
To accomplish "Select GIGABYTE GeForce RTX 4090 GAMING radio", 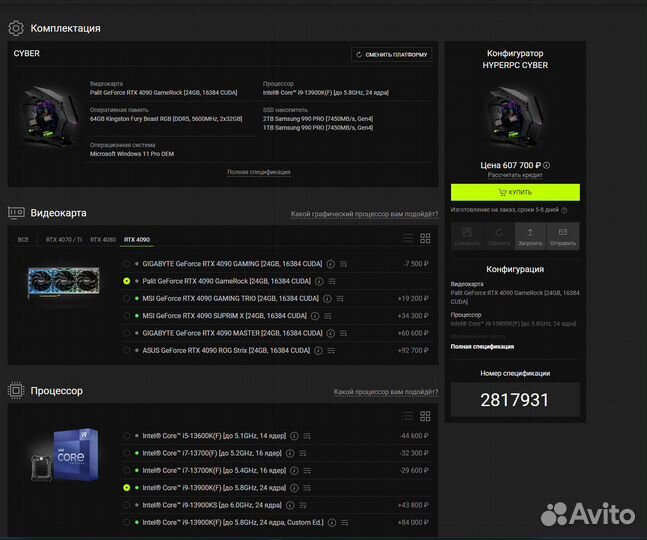I will coord(126,264).
